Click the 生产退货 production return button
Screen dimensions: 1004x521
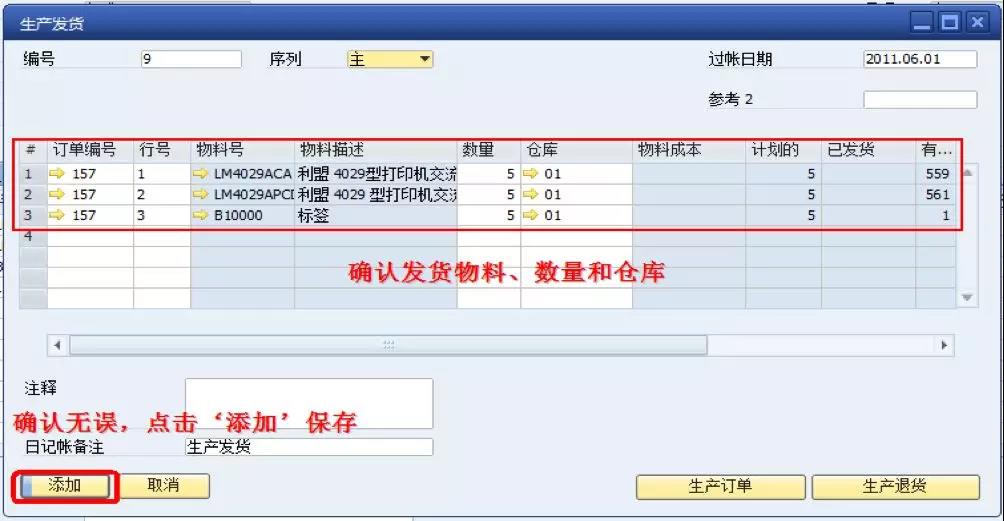click(x=895, y=487)
